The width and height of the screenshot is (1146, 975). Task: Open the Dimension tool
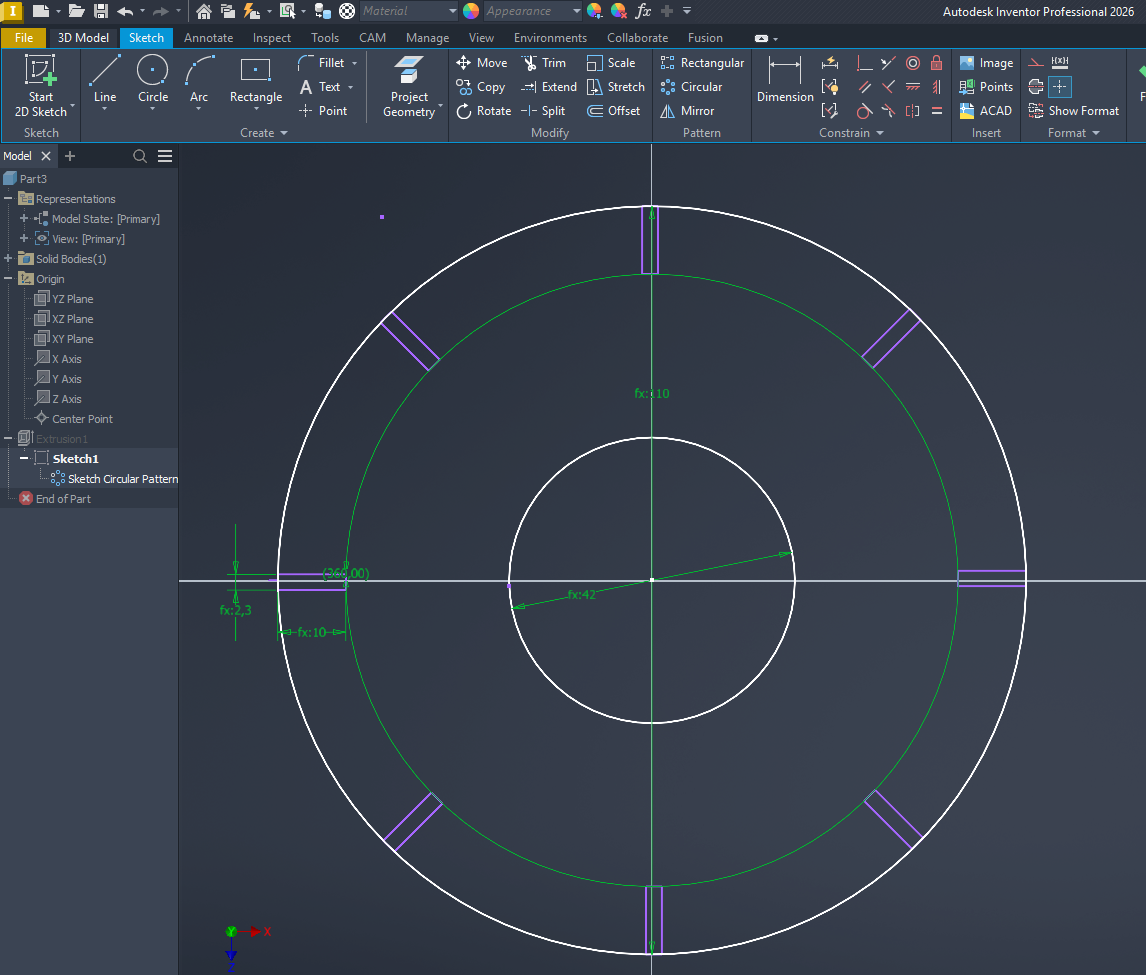coord(784,81)
